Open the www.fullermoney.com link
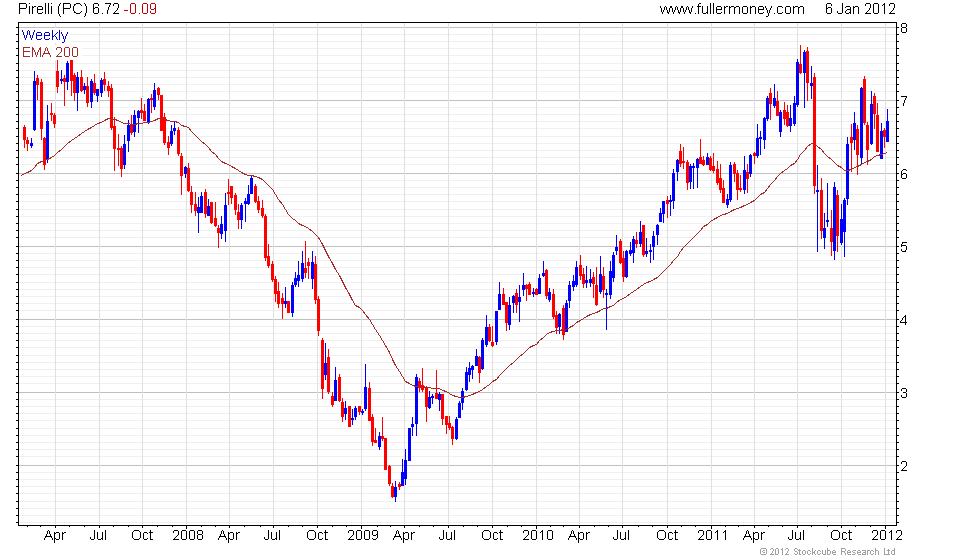This screenshot has height=560, width=980. tap(732, 9)
